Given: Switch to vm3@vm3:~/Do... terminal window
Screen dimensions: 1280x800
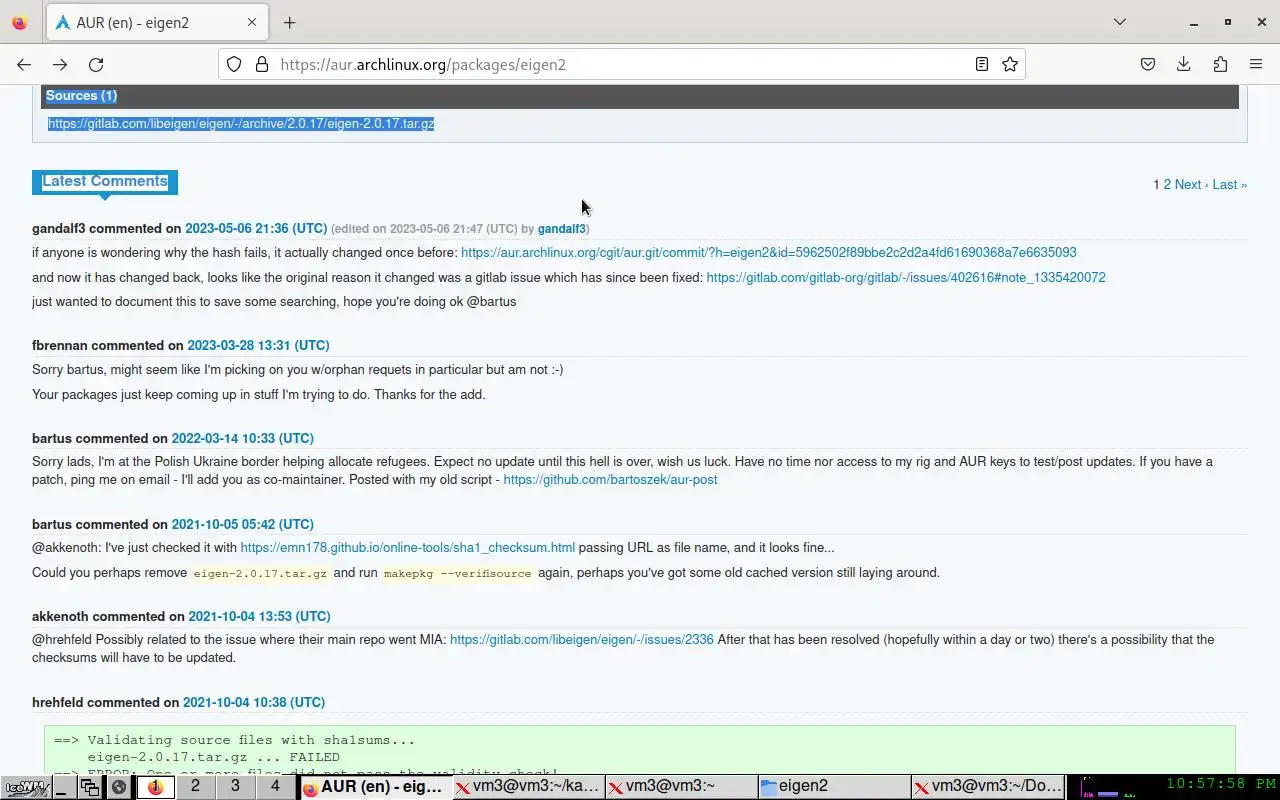Looking at the screenshot, I should 986,787.
